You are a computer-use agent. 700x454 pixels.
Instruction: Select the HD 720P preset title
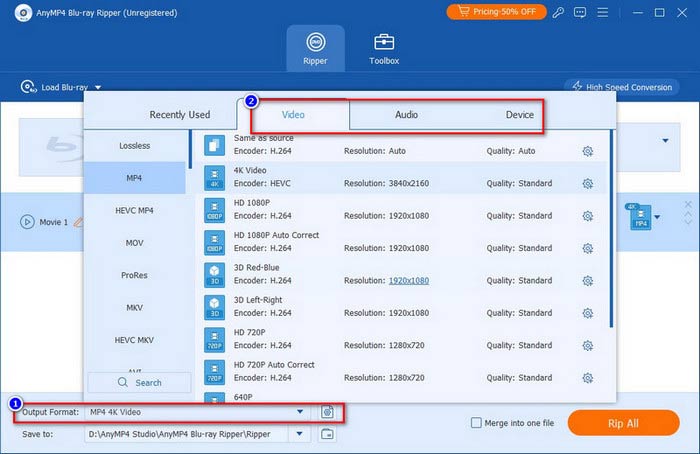[x=250, y=332]
